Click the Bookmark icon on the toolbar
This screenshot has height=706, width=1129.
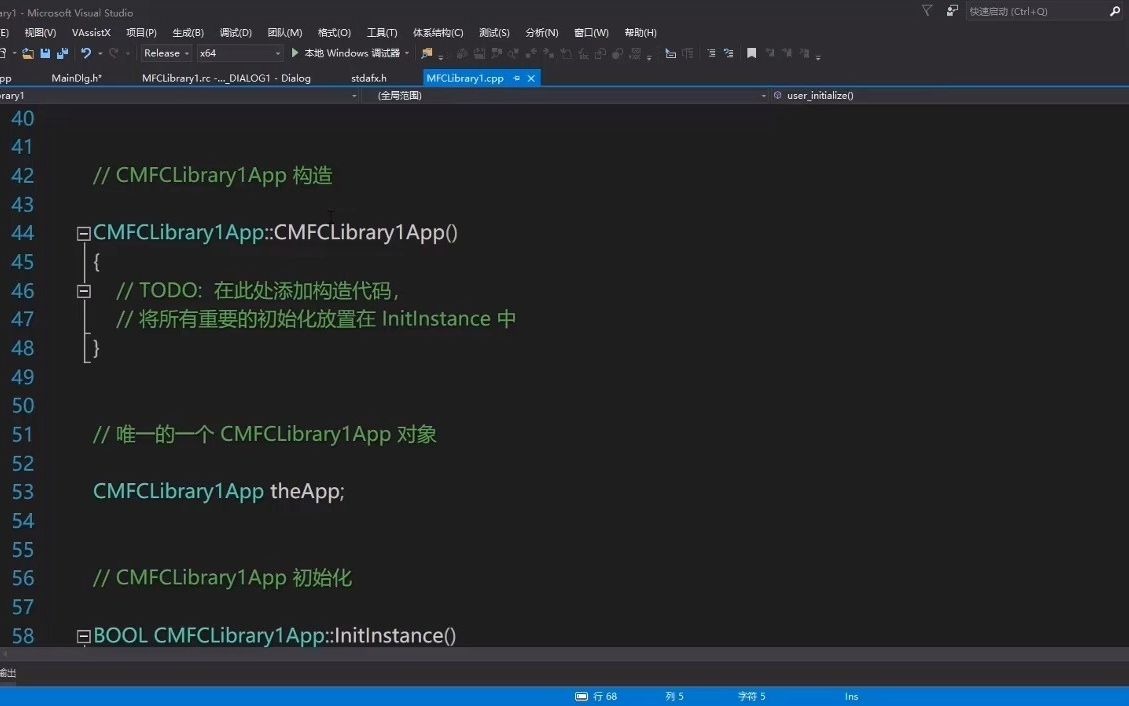(752, 53)
